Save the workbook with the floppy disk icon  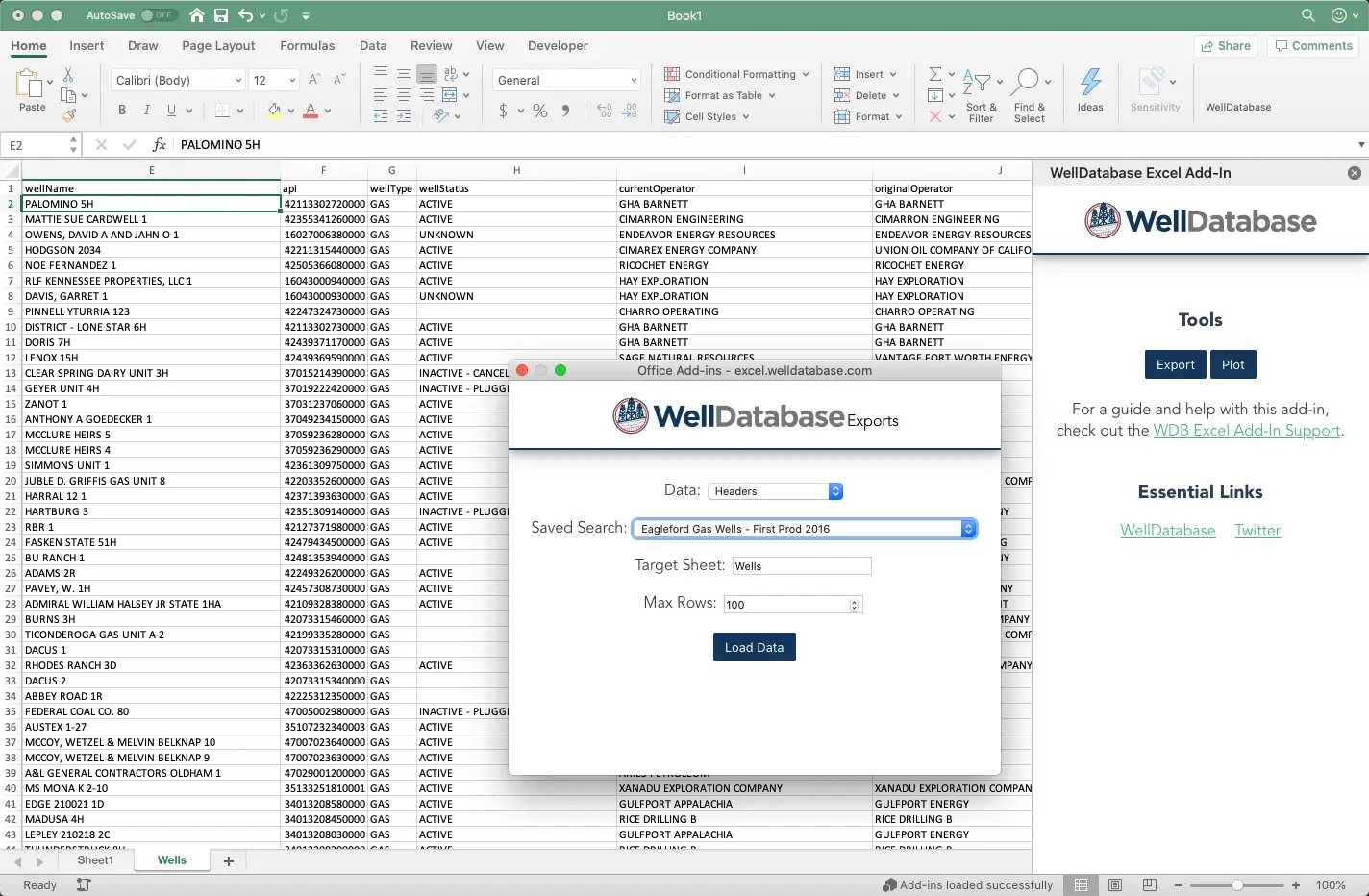[x=221, y=15]
